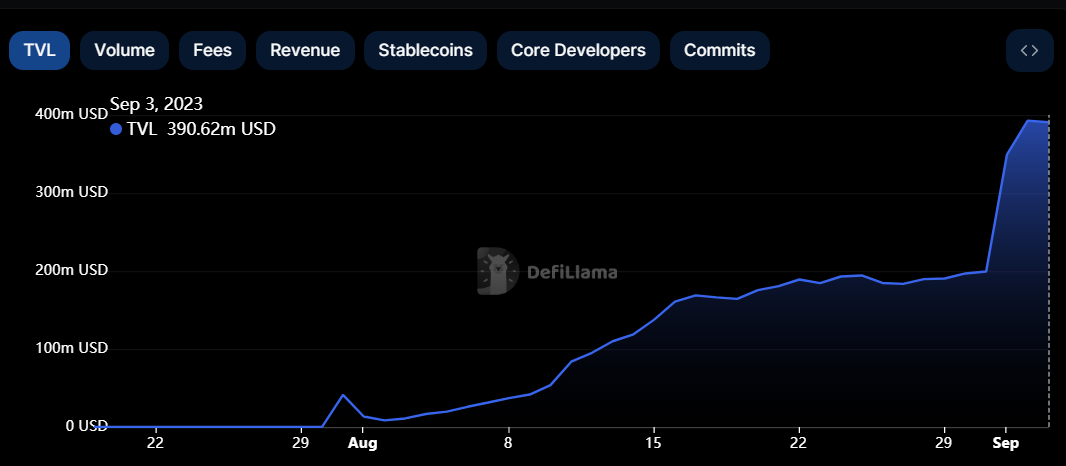Click the Sep 3, 2023 tooltip date
1066x466 pixels.
click(x=157, y=104)
